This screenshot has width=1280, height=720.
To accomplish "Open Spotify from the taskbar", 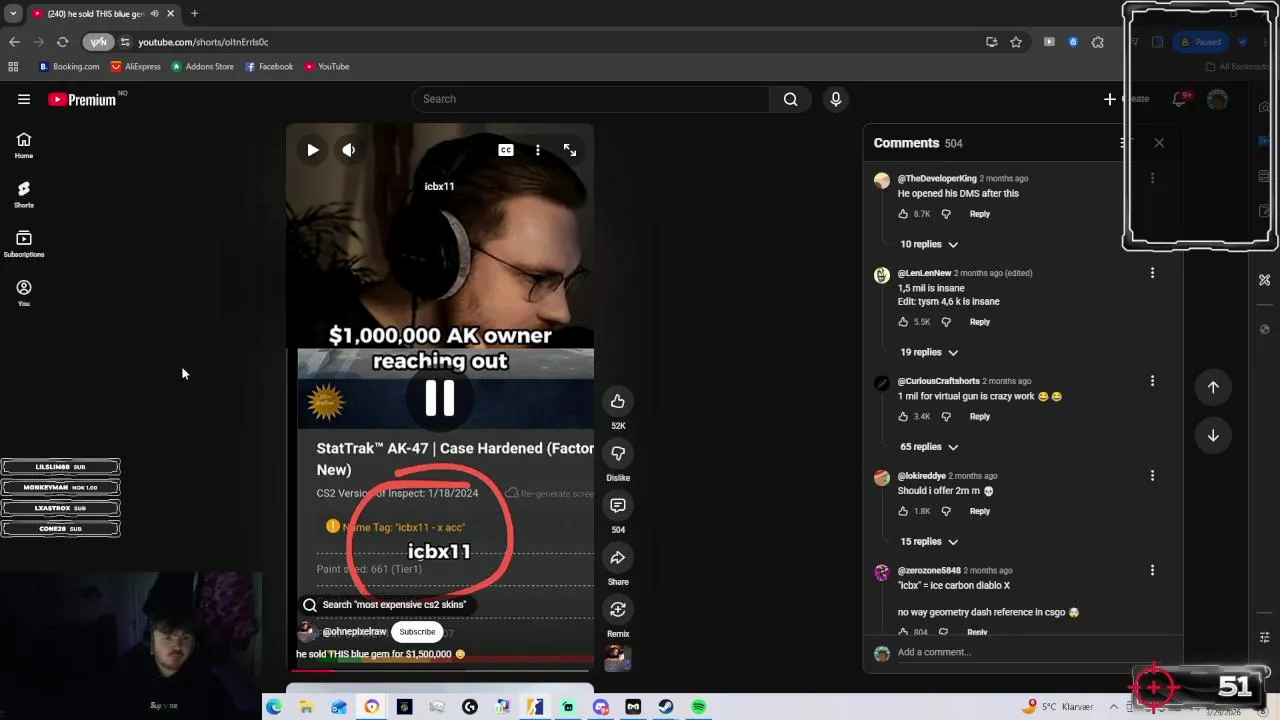I will [x=699, y=707].
